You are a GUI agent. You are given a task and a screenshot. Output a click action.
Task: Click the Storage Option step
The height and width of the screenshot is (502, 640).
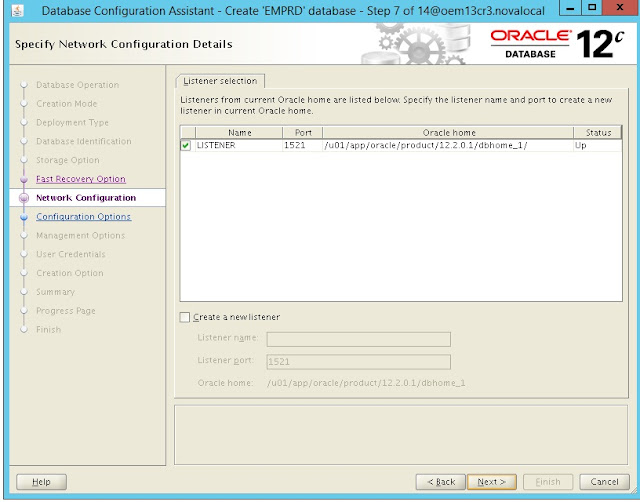[68, 160]
